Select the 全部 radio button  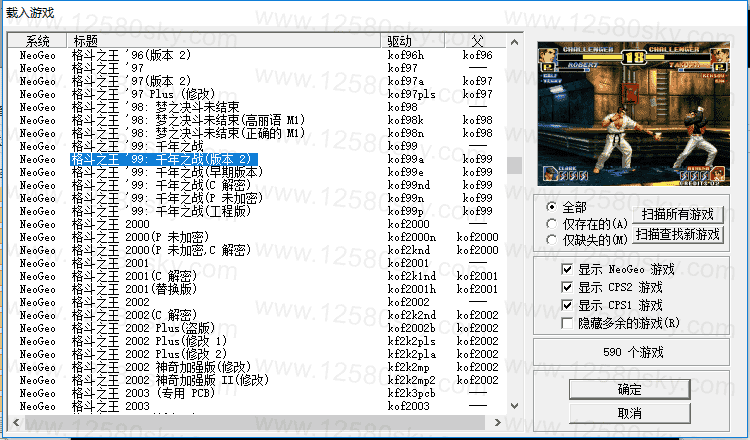(551, 207)
